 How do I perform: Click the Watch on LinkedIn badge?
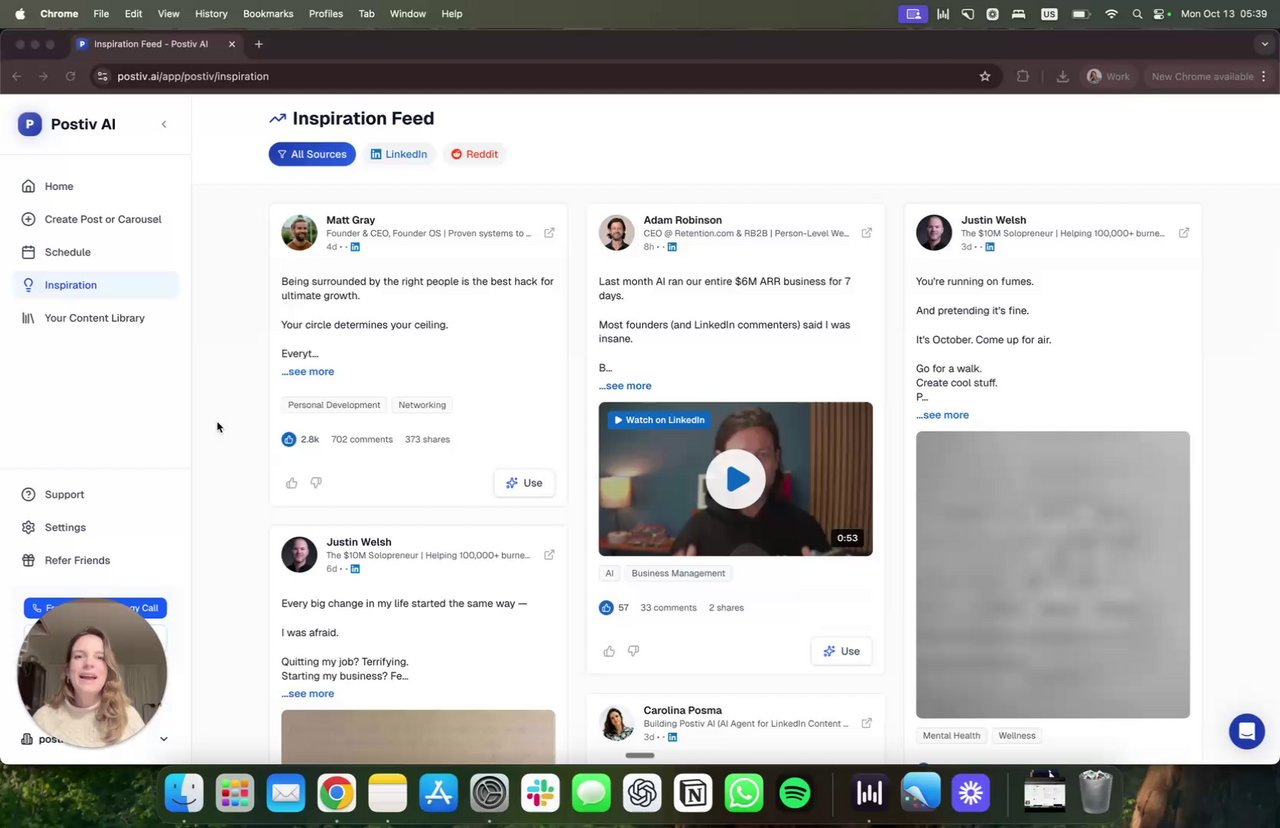click(x=659, y=420)
